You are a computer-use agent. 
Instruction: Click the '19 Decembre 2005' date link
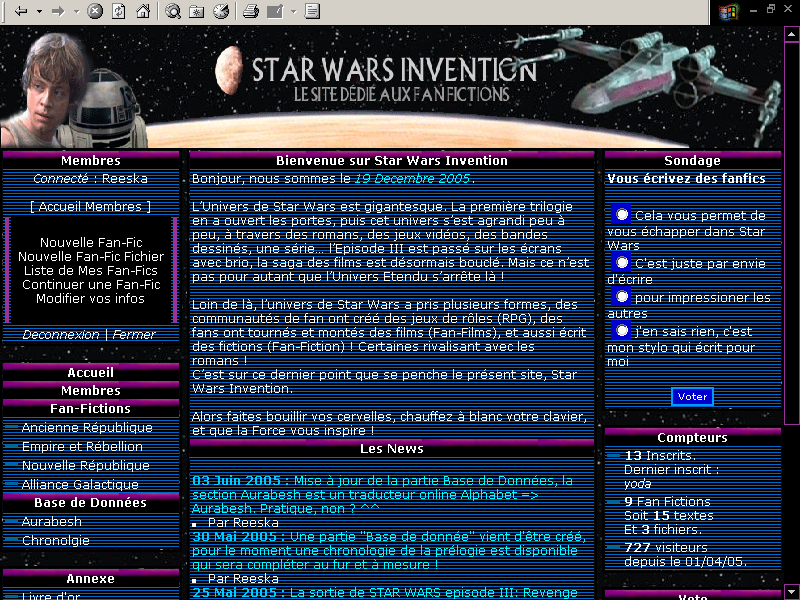point(412,179)
